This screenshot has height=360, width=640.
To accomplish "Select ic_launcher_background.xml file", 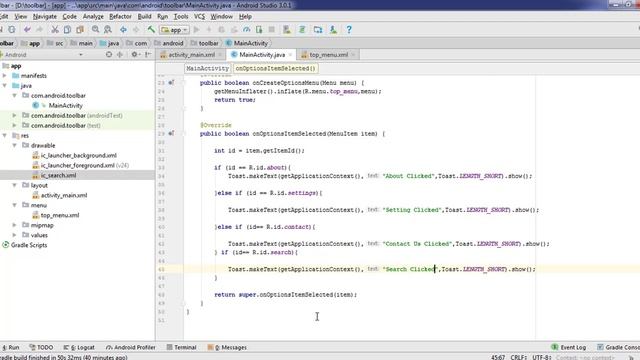I will point(78,156).
